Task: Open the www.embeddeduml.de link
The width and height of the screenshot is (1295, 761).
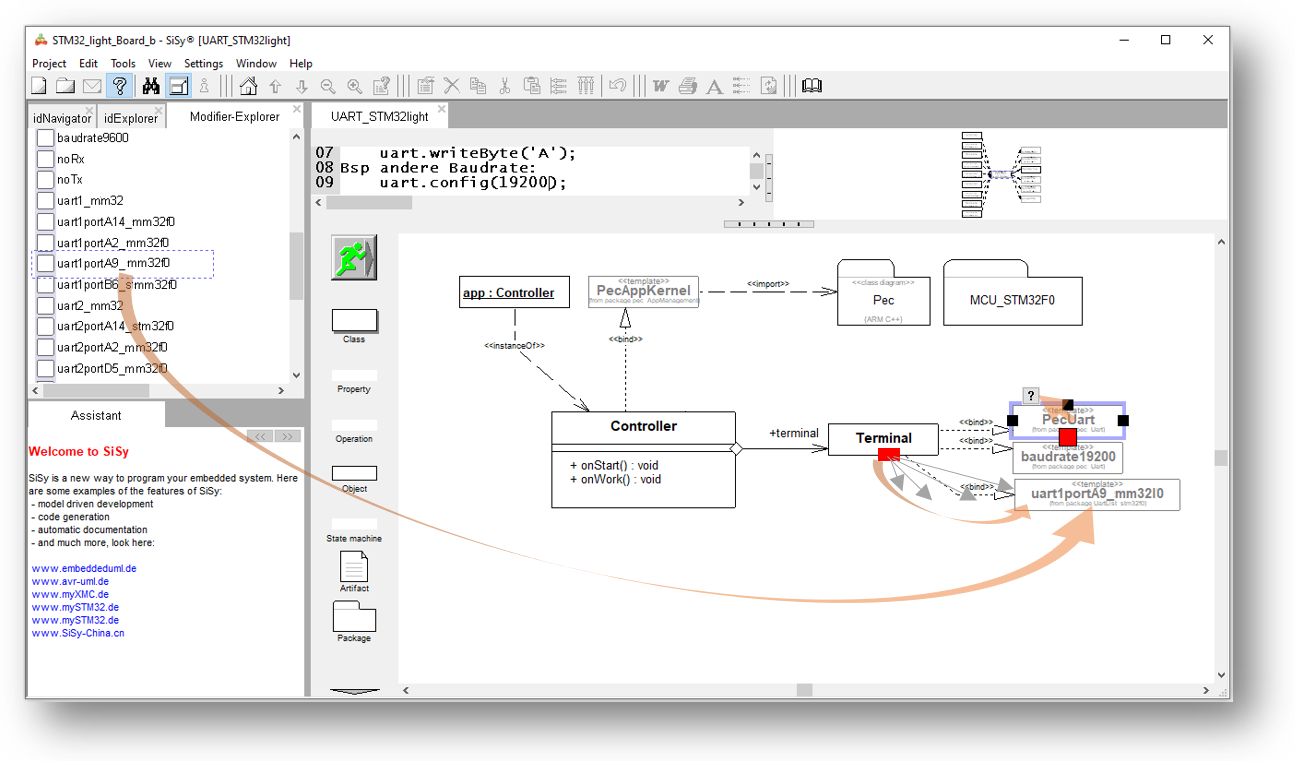Action: click(84, 568)
